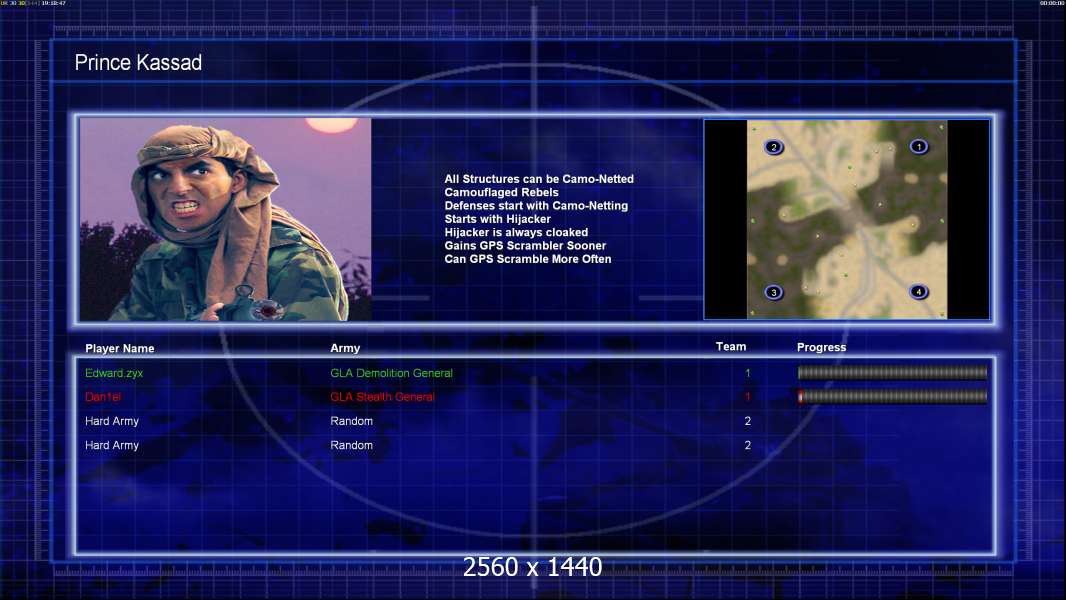Click Dan1el's loading progress bar
The height and width of the screenshot is (600, 1066).
[x=892, y=396]
